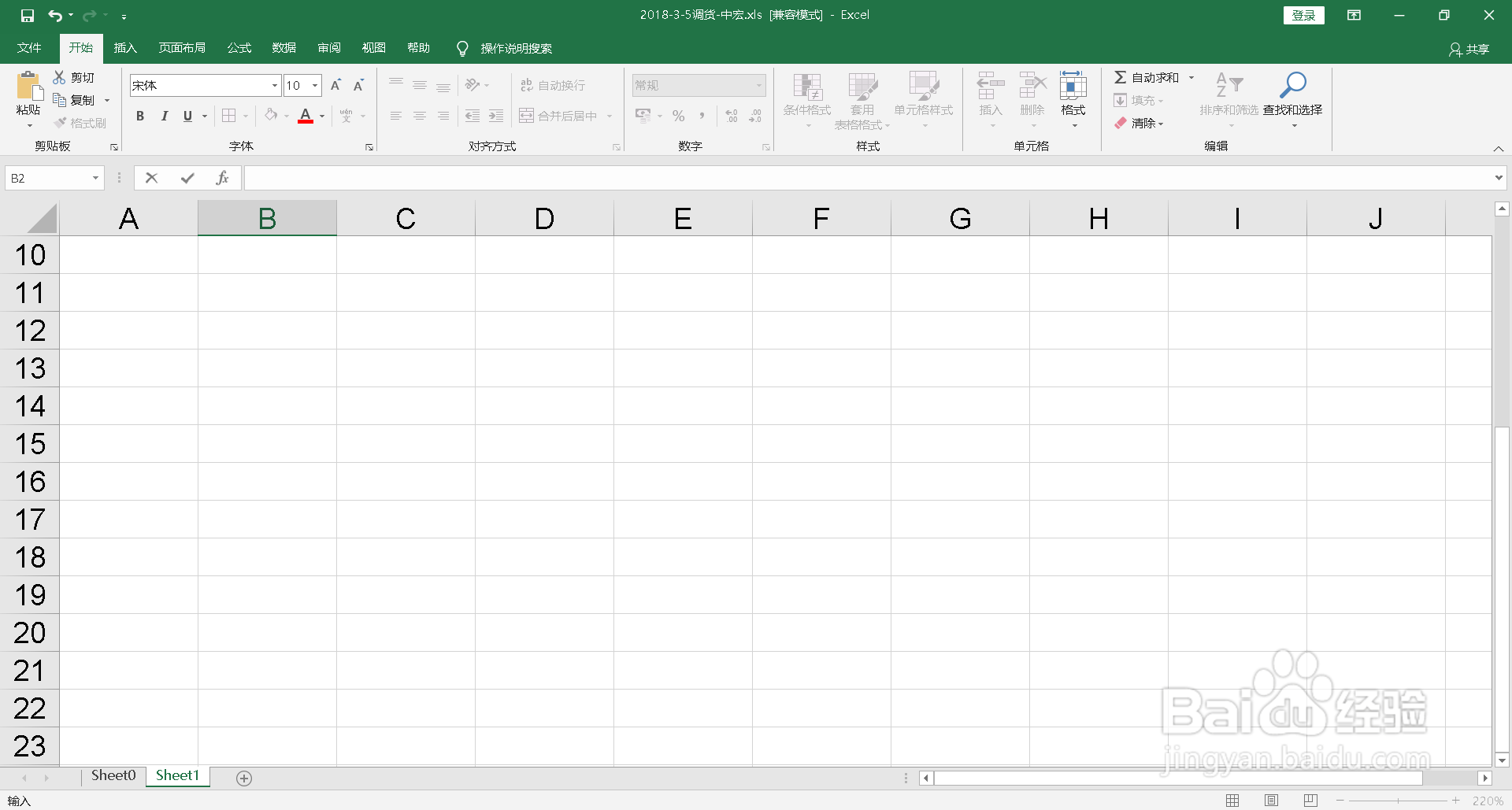The image size is (1512, 810).
Task: Open the 宋体 font name dropdown
Action: coord(275,85)
